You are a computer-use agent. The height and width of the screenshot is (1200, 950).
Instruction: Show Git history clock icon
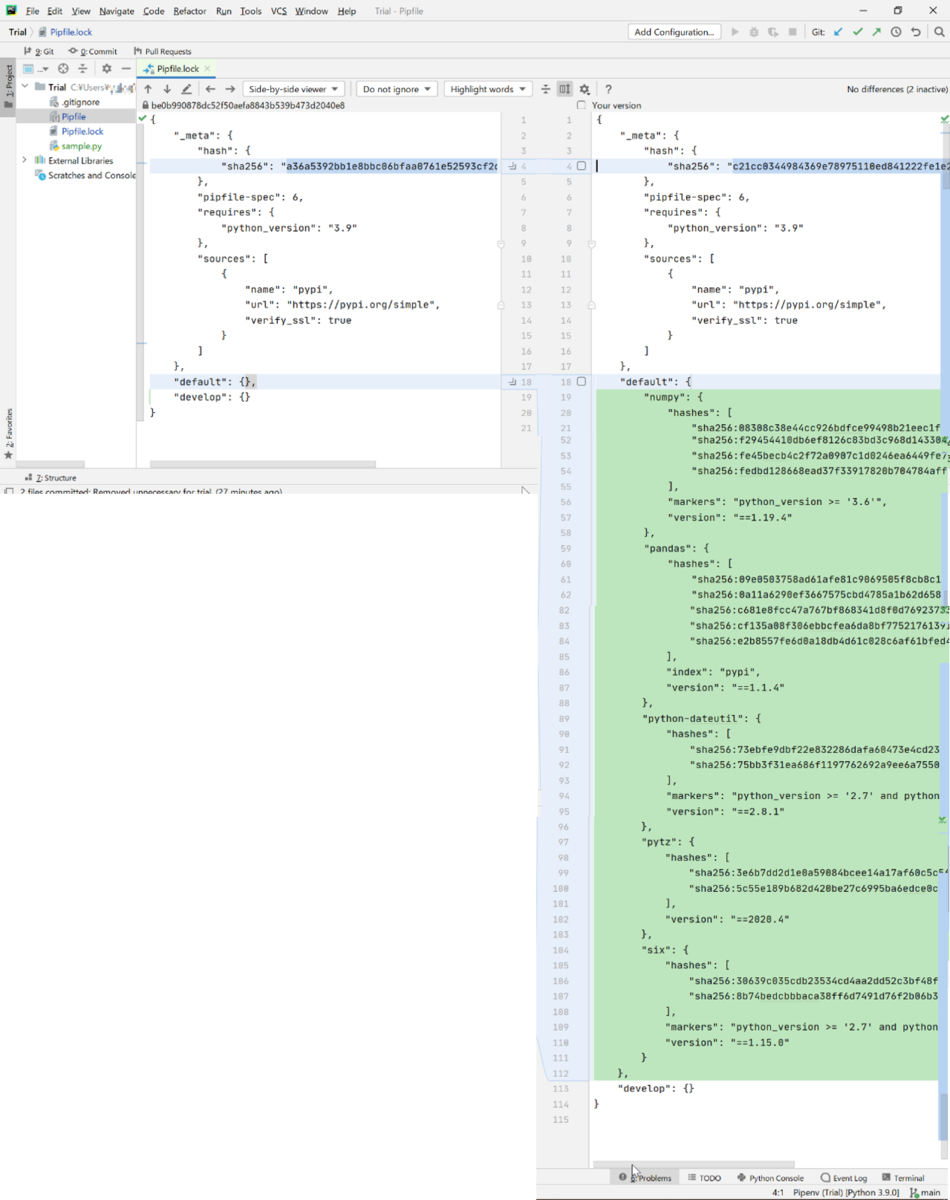(896, 32)
